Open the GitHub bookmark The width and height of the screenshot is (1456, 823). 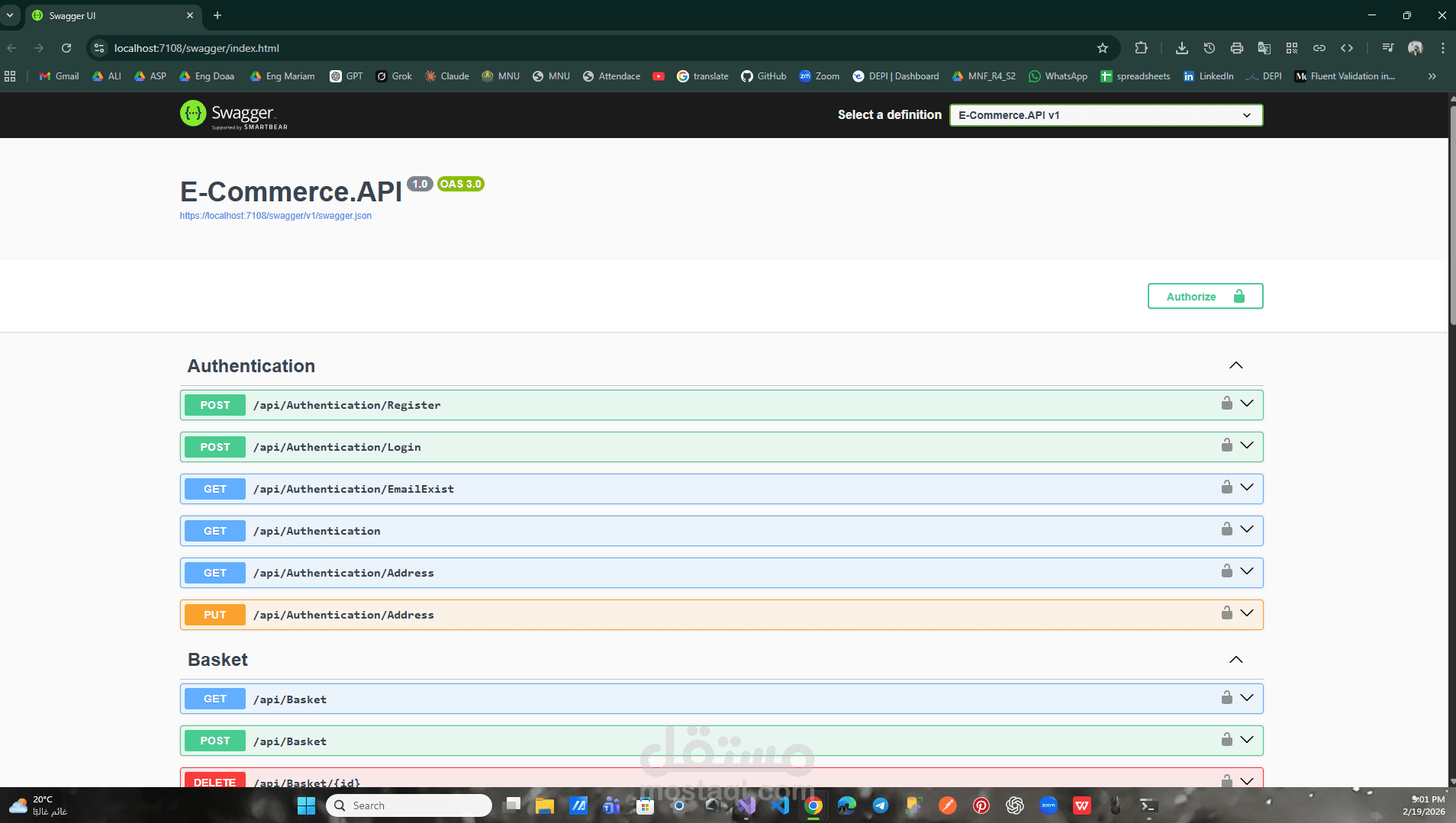coord(762,76)
